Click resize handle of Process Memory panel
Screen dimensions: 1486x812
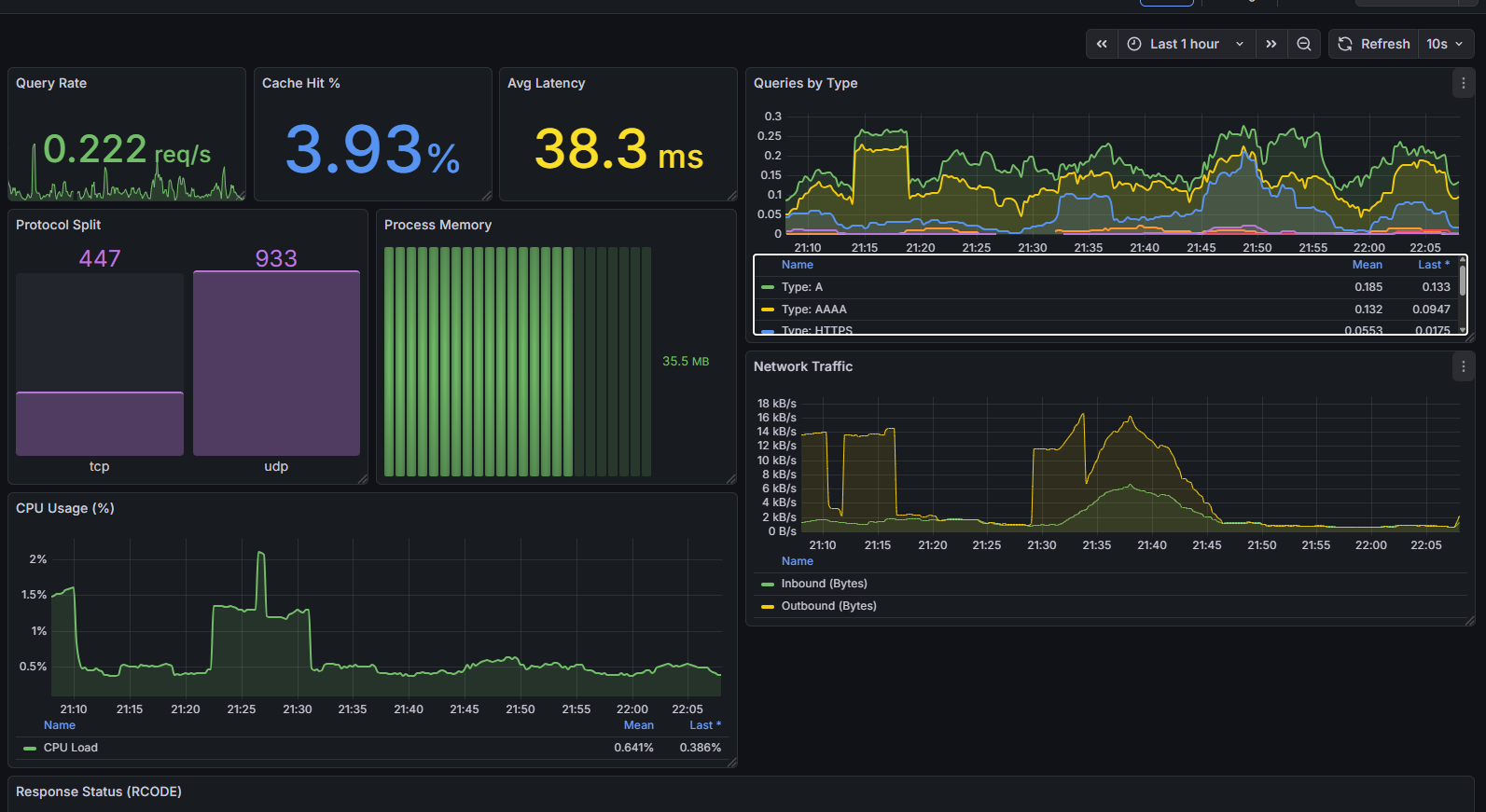(x=731, y=479)
